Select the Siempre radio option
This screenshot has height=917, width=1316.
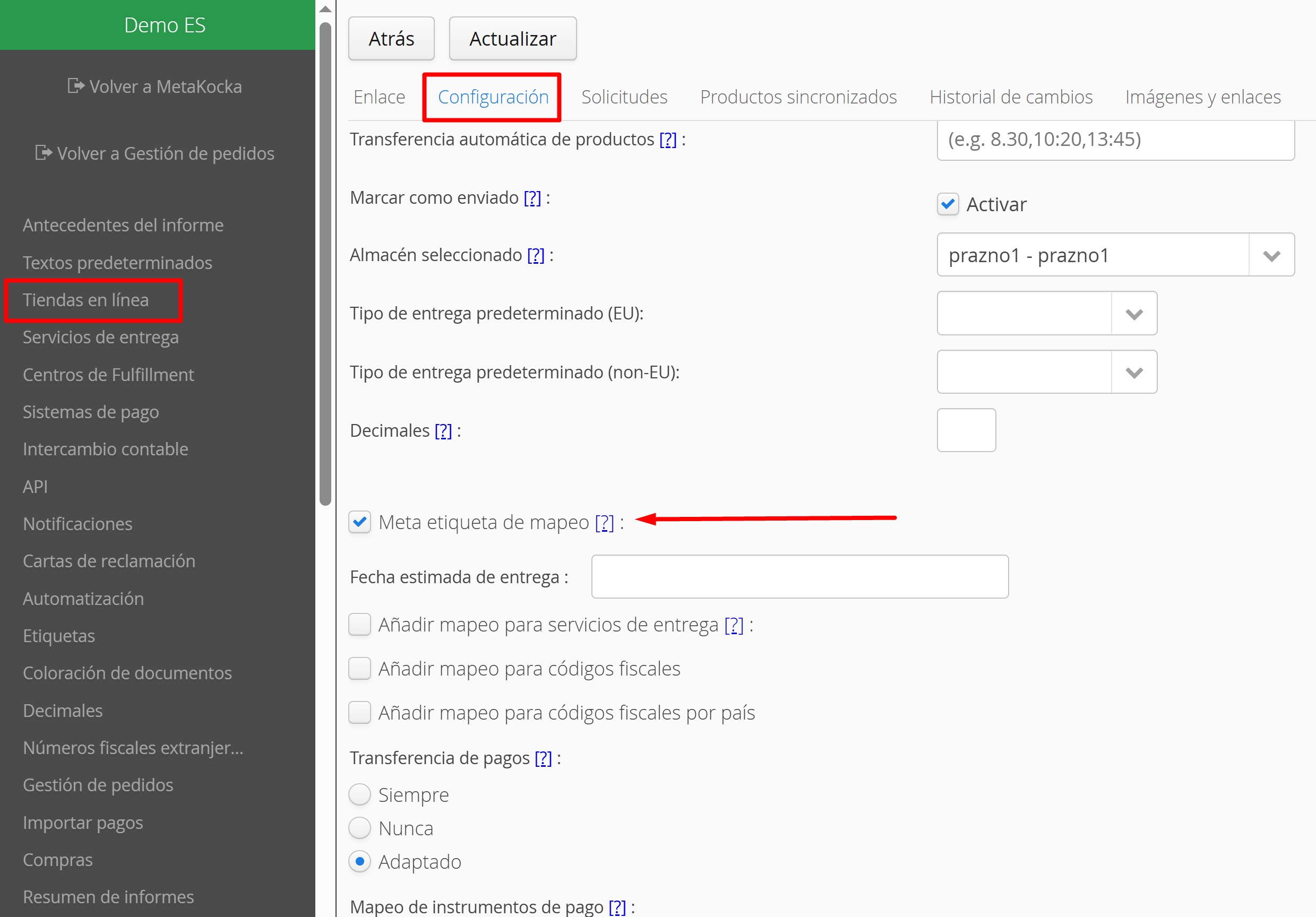360,795
